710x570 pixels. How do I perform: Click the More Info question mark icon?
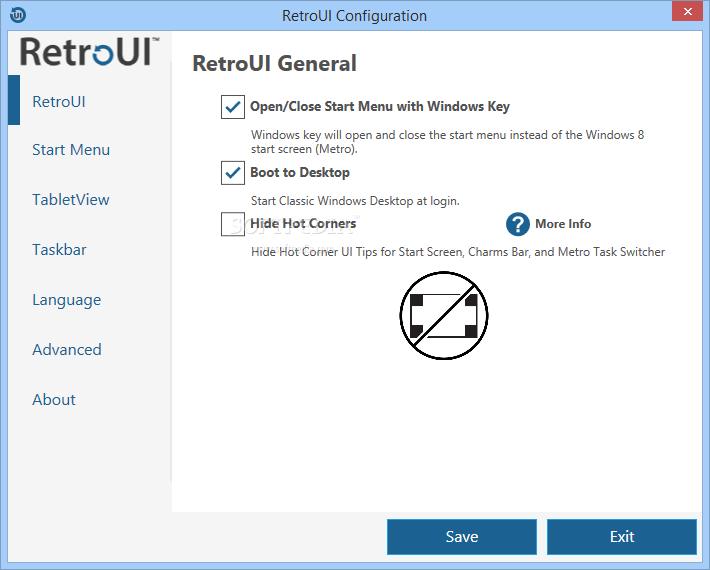click(x=518, y=224)
